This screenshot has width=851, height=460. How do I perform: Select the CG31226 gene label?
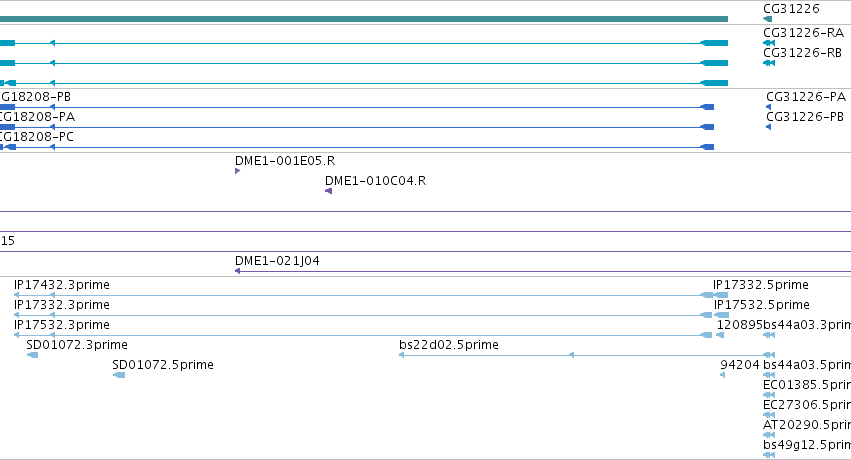pyautogui.click(x=791, y=9)
